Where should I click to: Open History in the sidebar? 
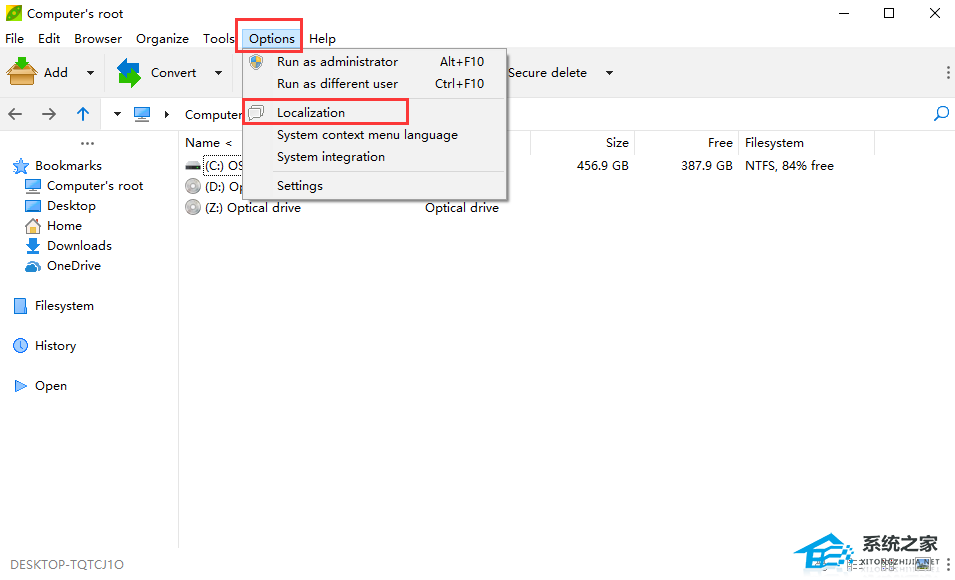point(55,346)
